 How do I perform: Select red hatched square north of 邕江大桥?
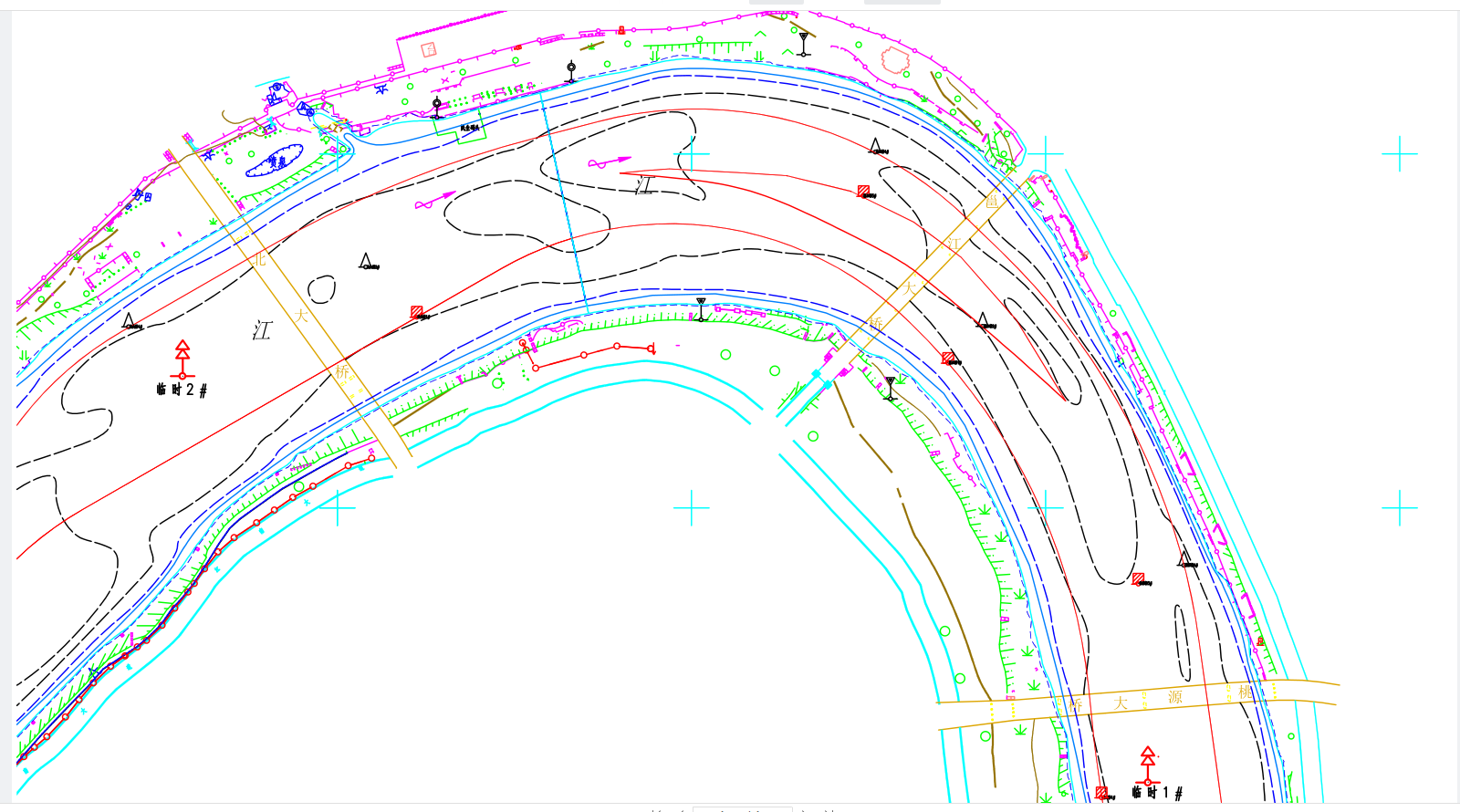click(x=863, y=191)
